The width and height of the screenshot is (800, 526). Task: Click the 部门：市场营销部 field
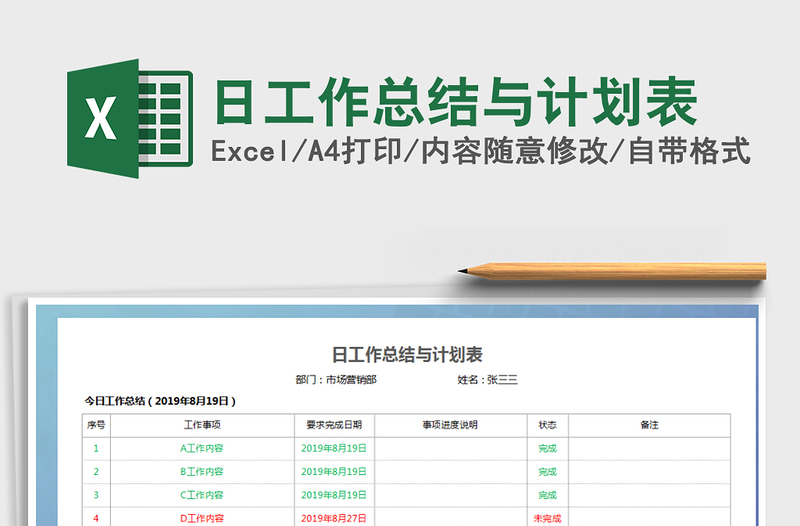pos(336,380)
